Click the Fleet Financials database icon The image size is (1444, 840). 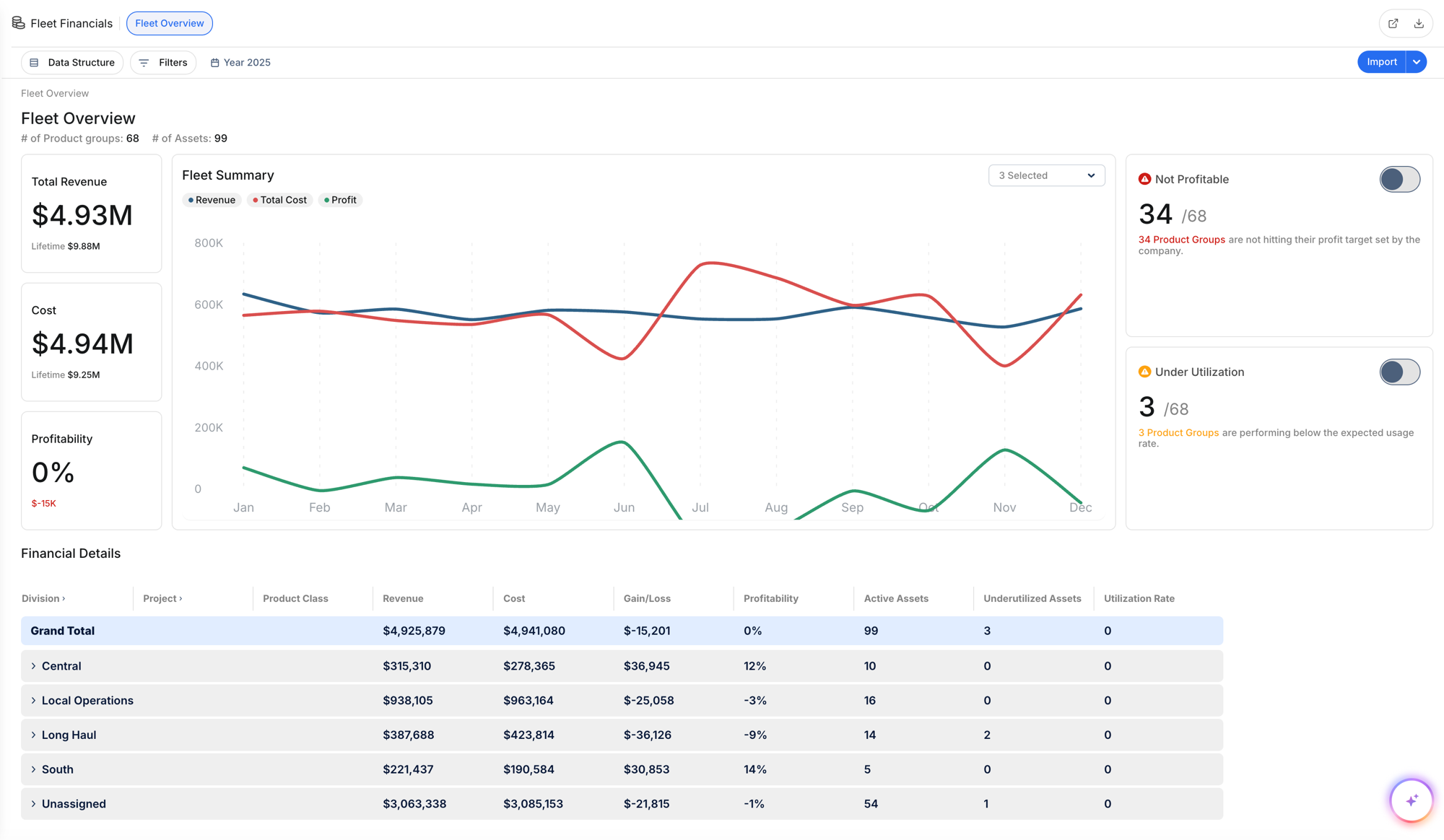(x=18, y=22)
